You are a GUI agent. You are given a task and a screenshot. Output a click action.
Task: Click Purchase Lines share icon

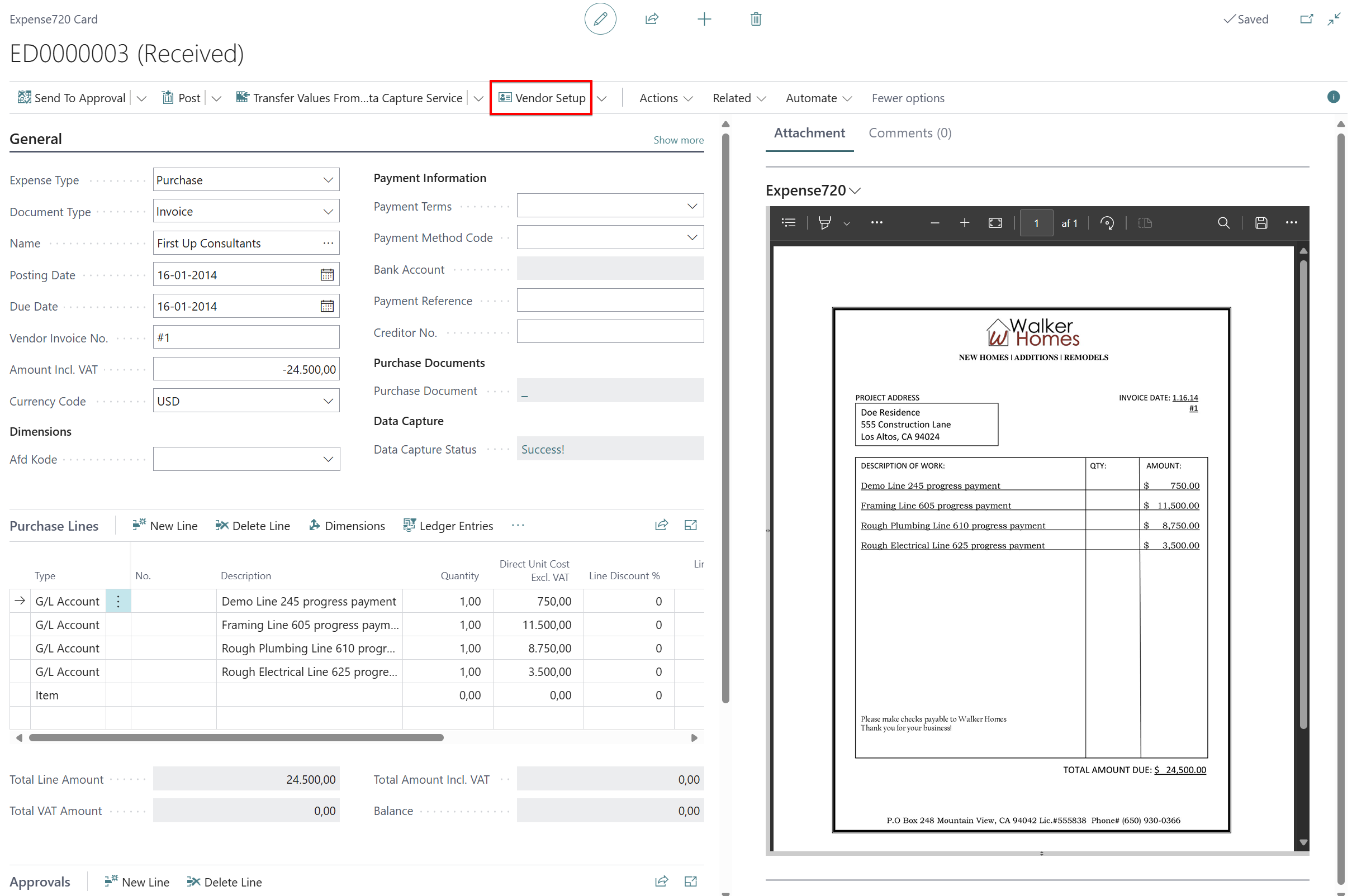point(661,525)
